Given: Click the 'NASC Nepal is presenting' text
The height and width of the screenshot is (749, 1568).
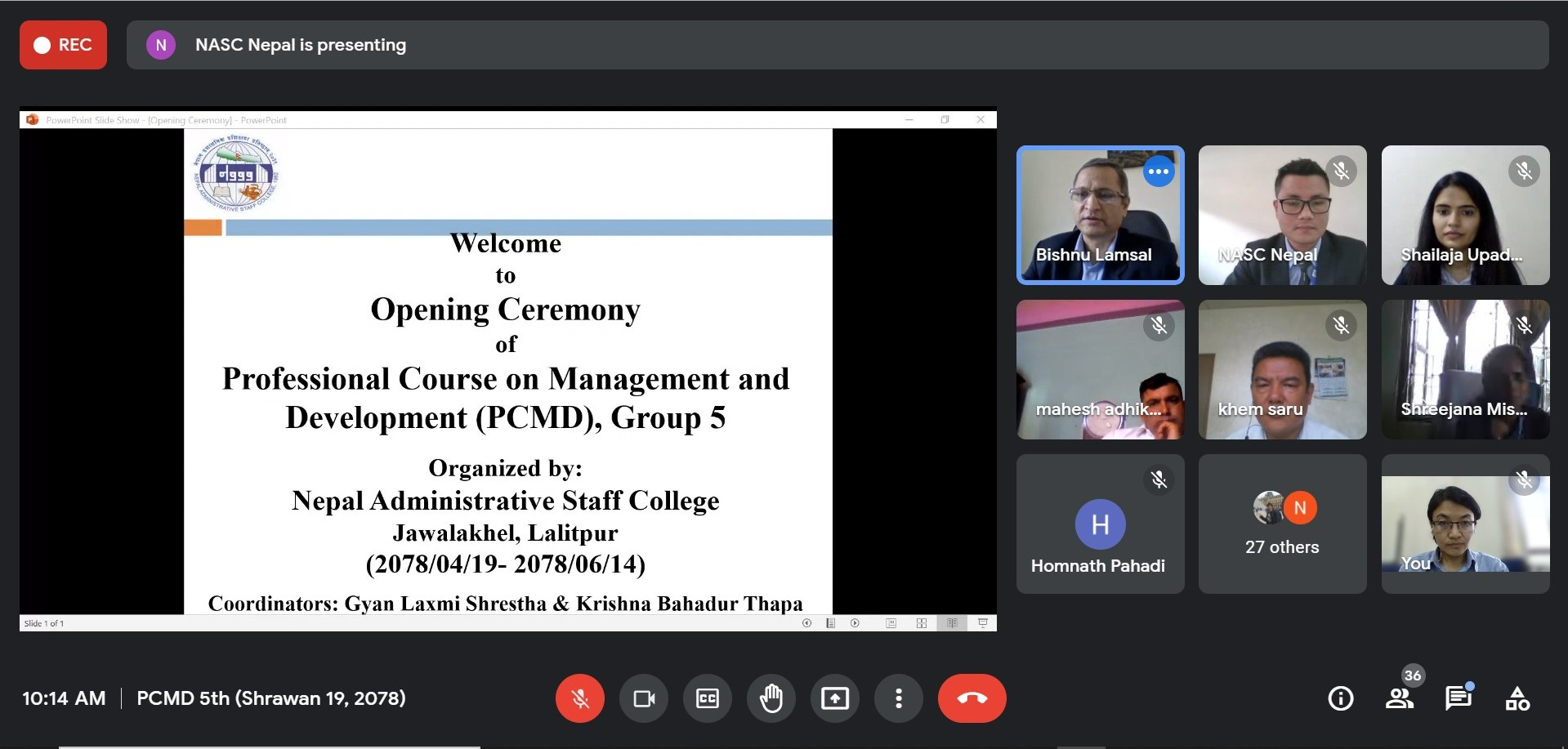Looking at the screenshot, I should [301, 45].
